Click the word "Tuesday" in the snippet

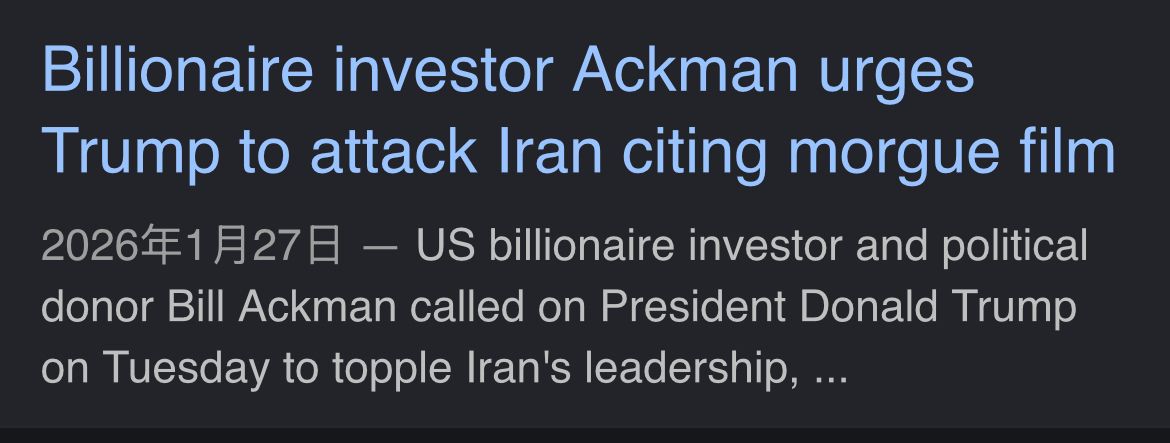click(186, 369)
